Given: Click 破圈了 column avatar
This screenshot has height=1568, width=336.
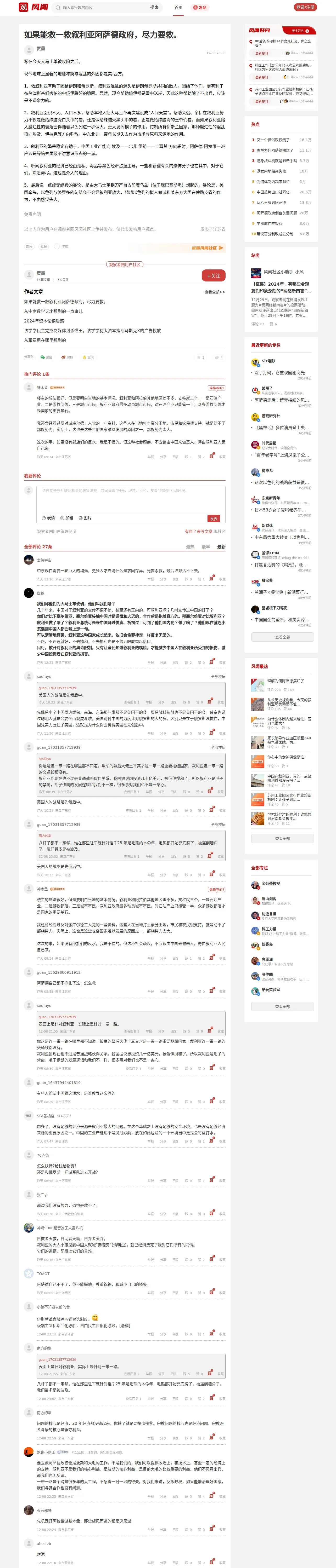Looking at the screenshot, I should coord(255,390).
